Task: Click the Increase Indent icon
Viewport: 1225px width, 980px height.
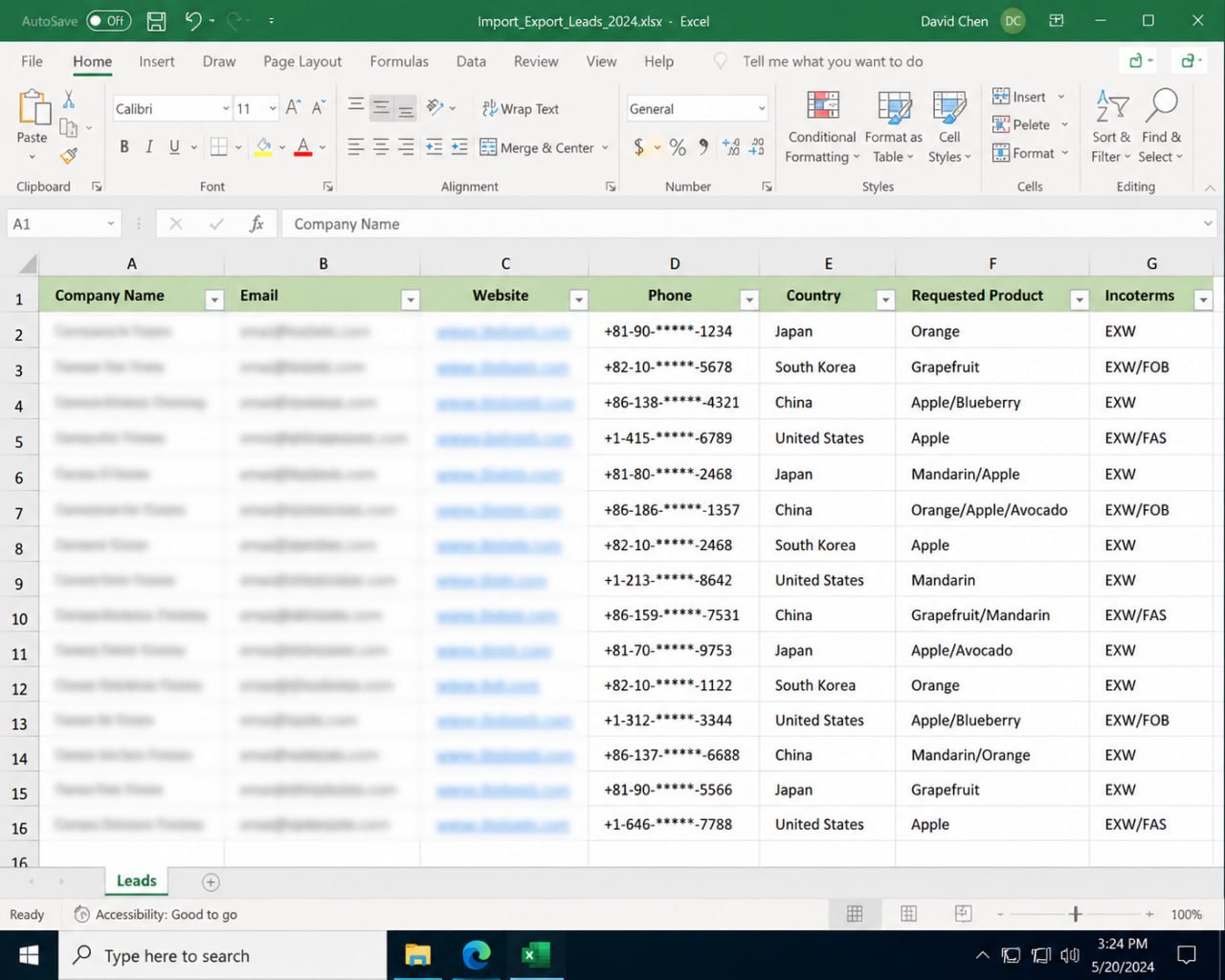Action: click(459, 146)
